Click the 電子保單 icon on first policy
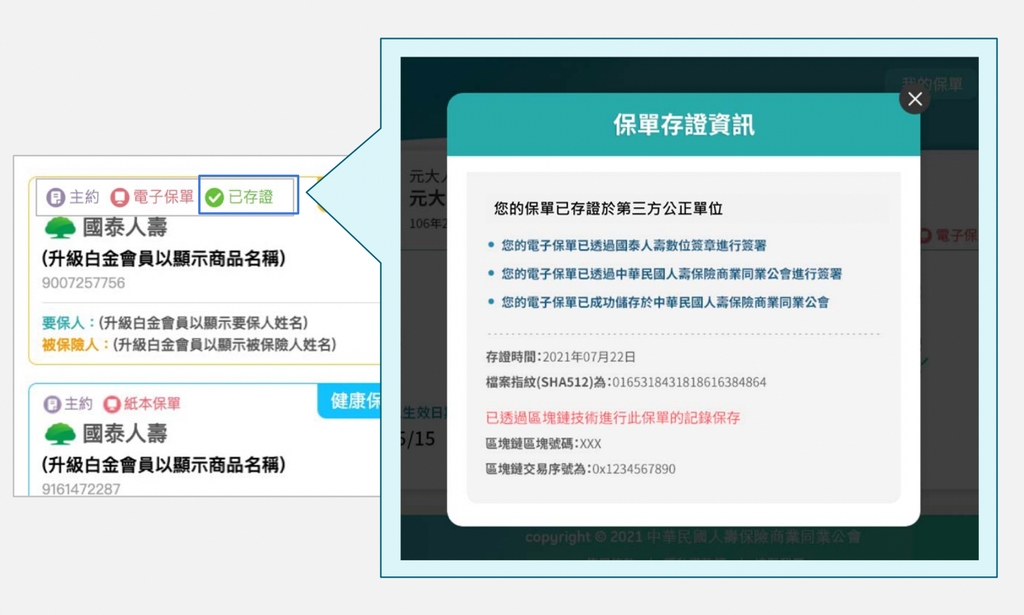 [120, 197]
